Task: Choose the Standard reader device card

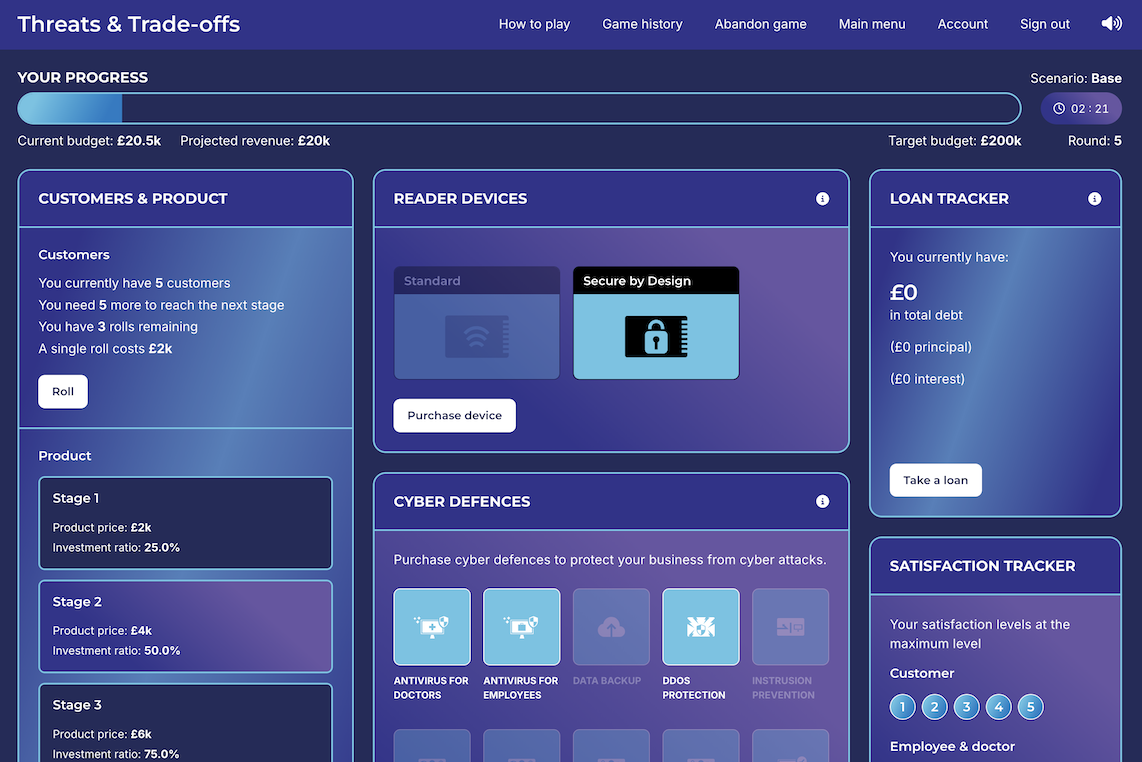Action: tap(476, 323)
